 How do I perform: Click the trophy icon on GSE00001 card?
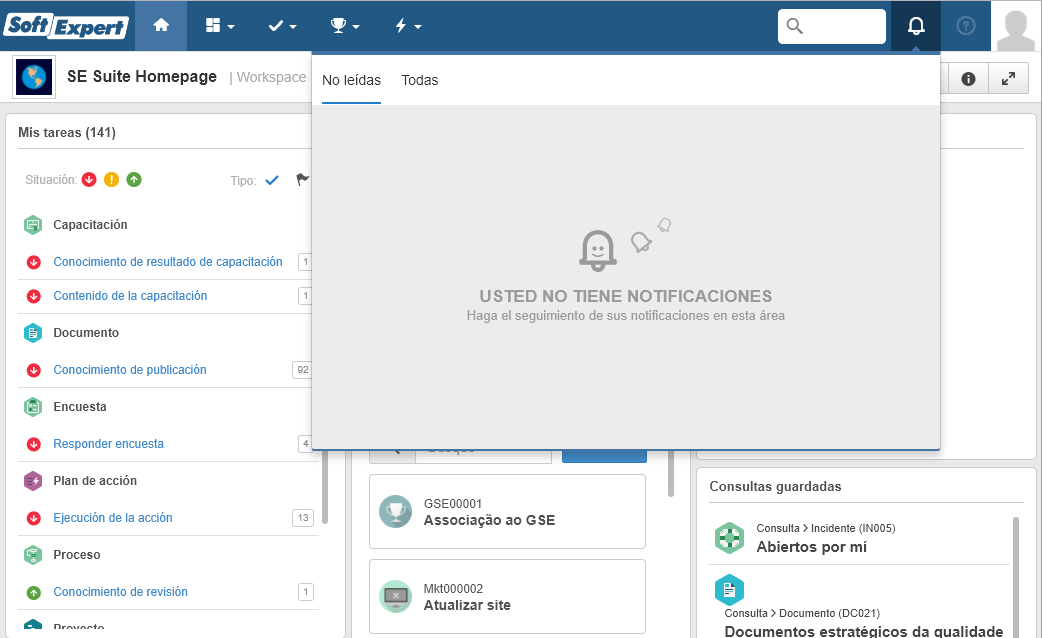click(x=395, y=512)
